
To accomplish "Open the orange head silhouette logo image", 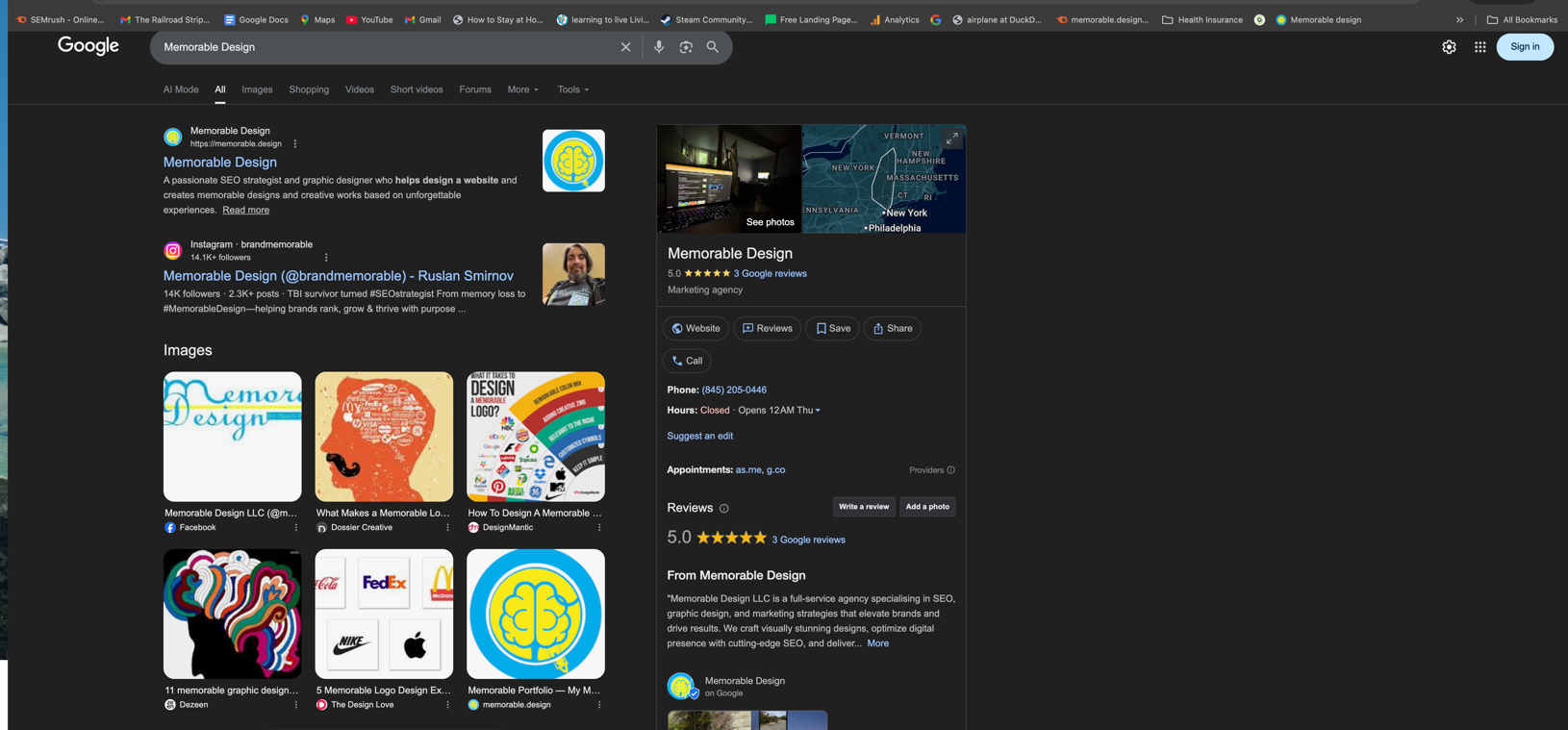I will click(384, 438).
